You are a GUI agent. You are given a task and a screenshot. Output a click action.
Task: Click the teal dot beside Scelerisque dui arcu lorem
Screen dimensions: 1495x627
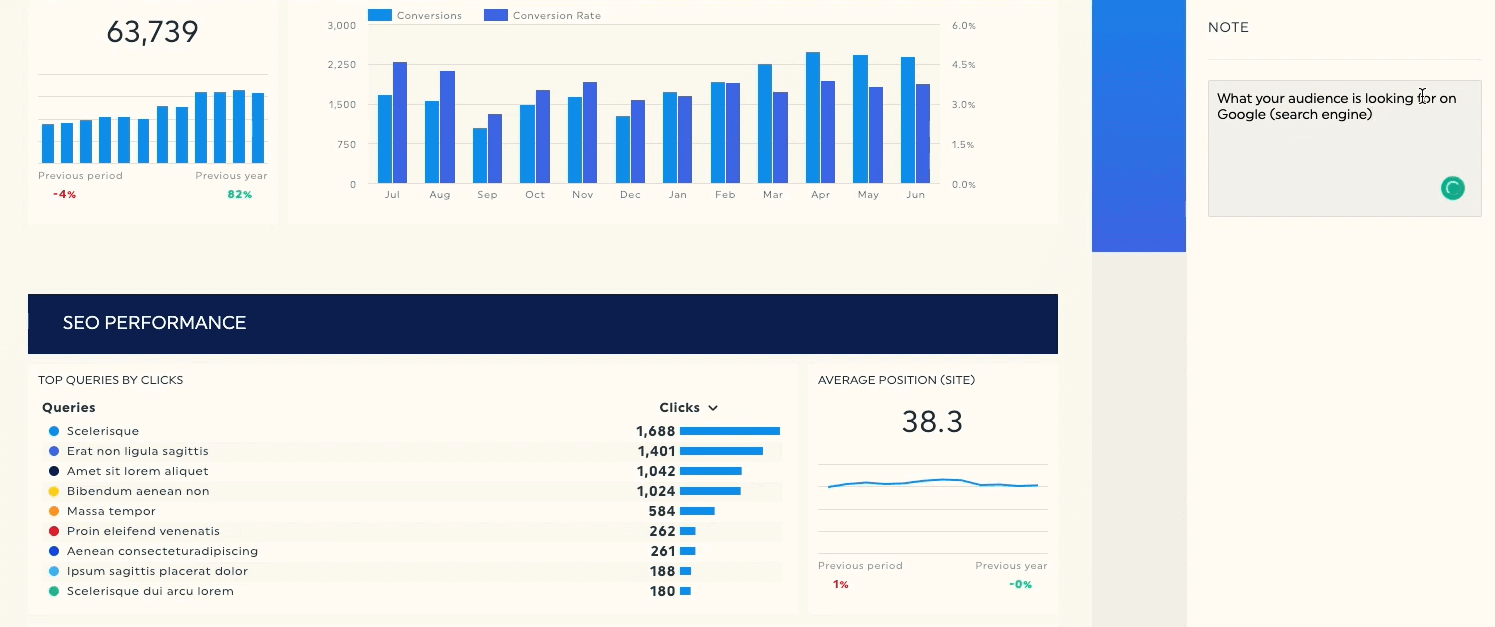pyautogui.click(x=53, y=591)
